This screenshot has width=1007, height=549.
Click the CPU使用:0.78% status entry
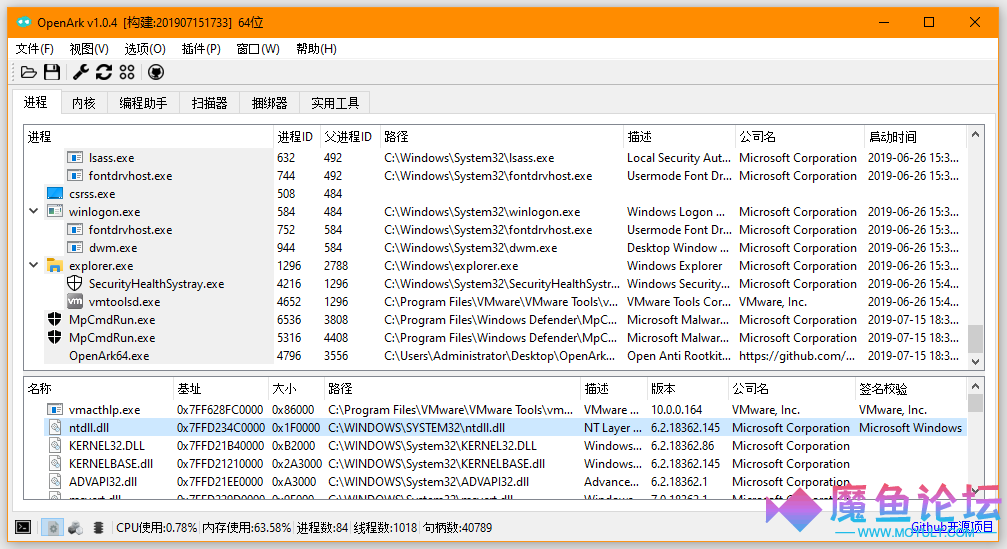[156, 528]
